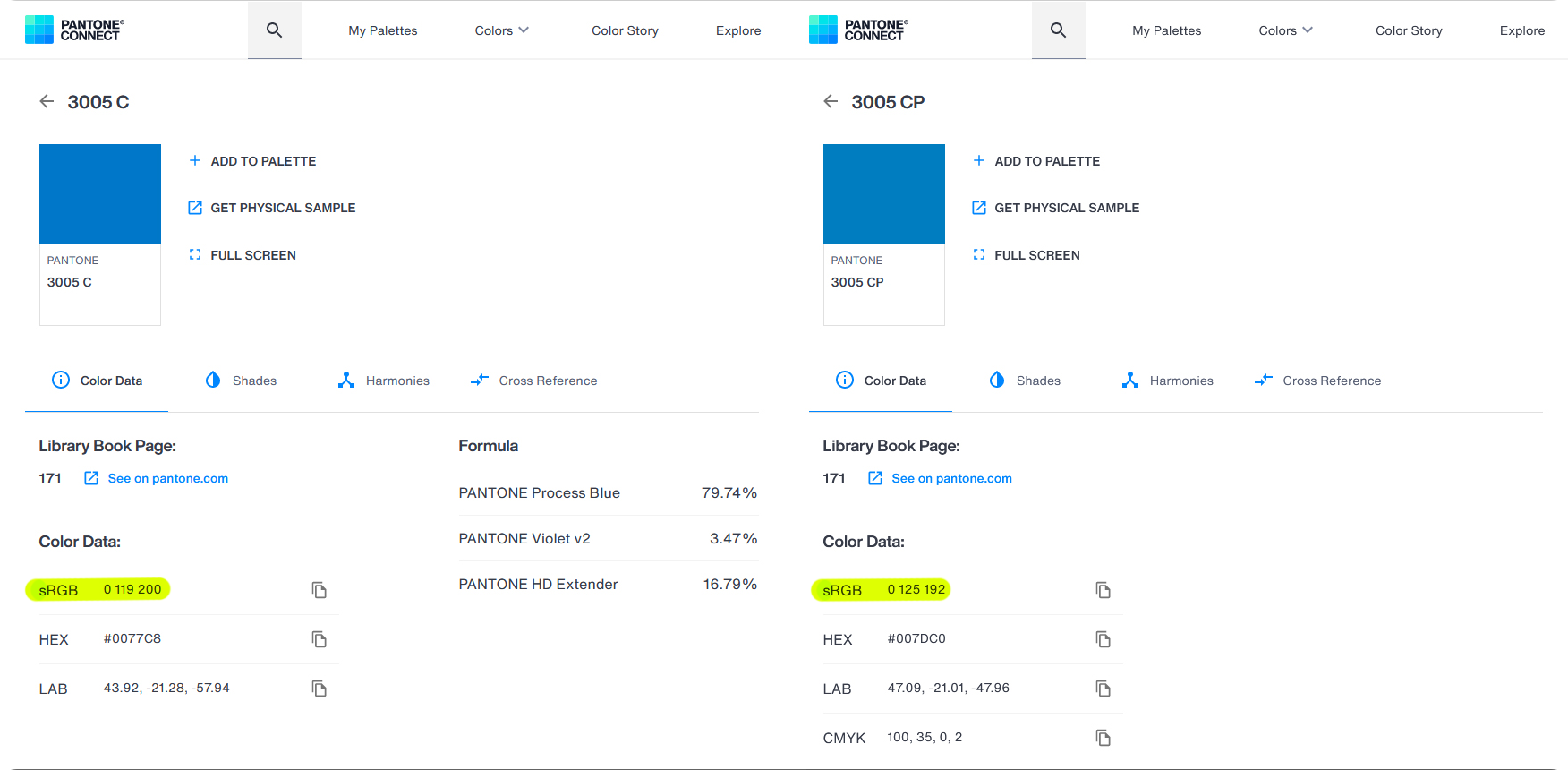Copy the sRGB 0 125 192 value

1103,590
